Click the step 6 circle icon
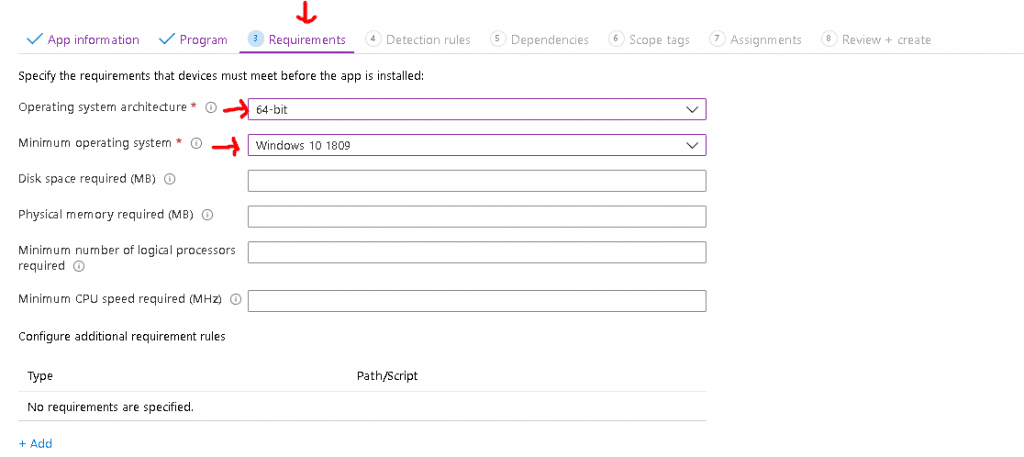Screen dimensions: 1024x457 click(616, 39)
